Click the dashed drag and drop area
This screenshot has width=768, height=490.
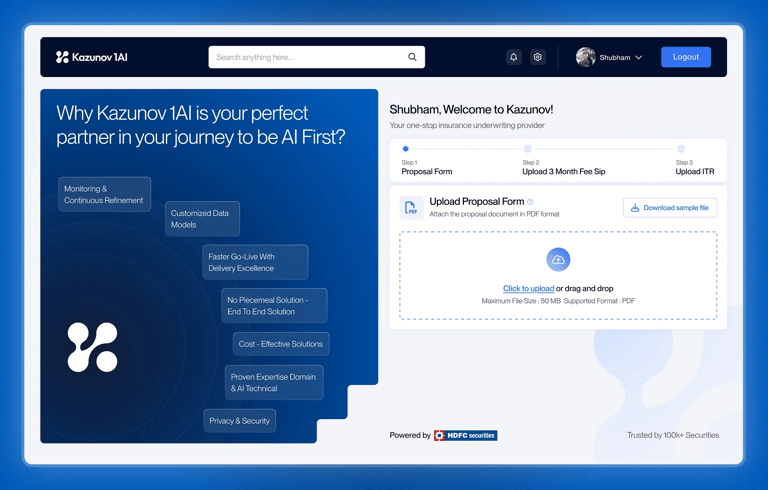[558, 276]
